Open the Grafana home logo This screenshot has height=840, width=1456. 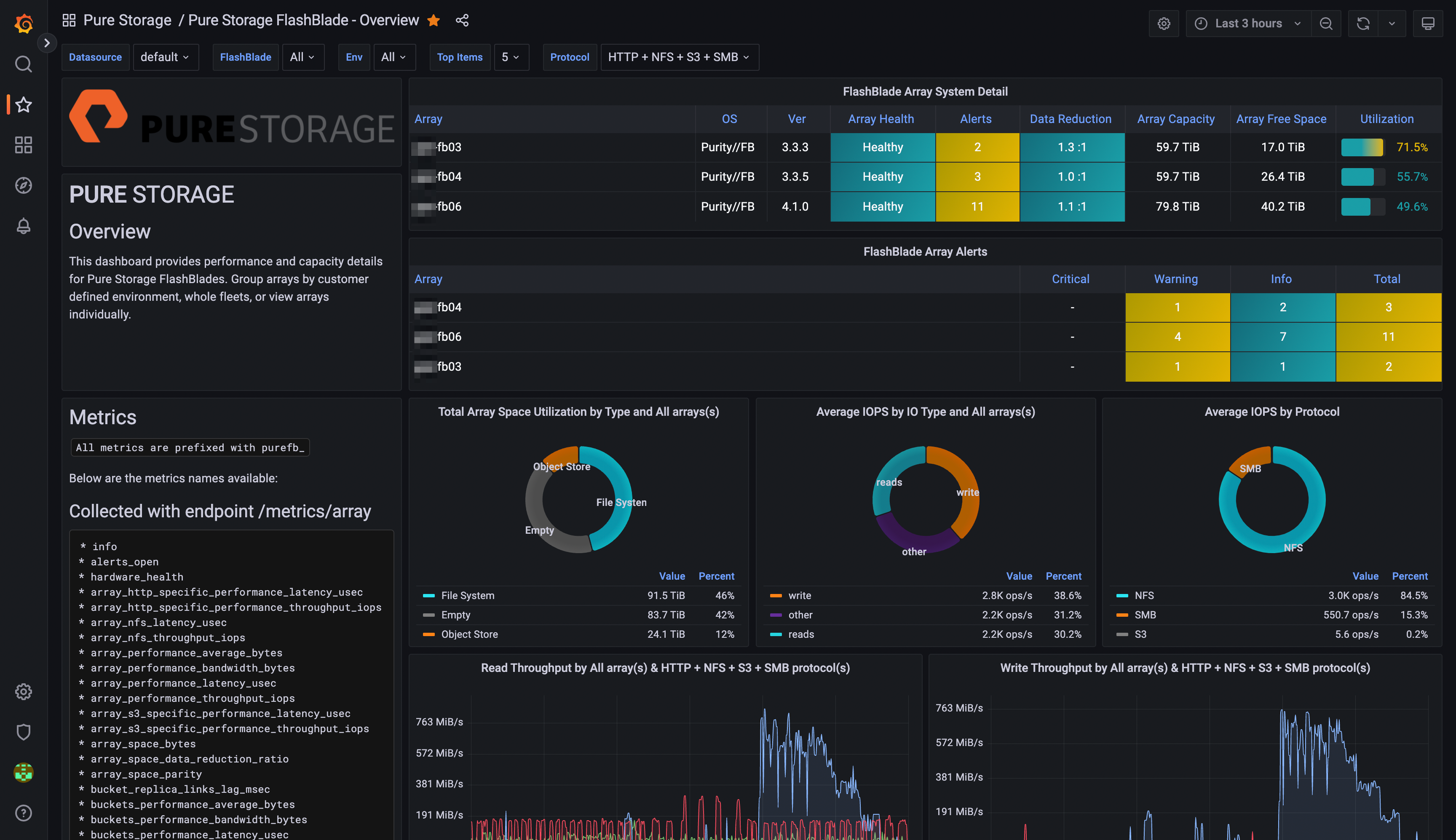pos(23,23)
